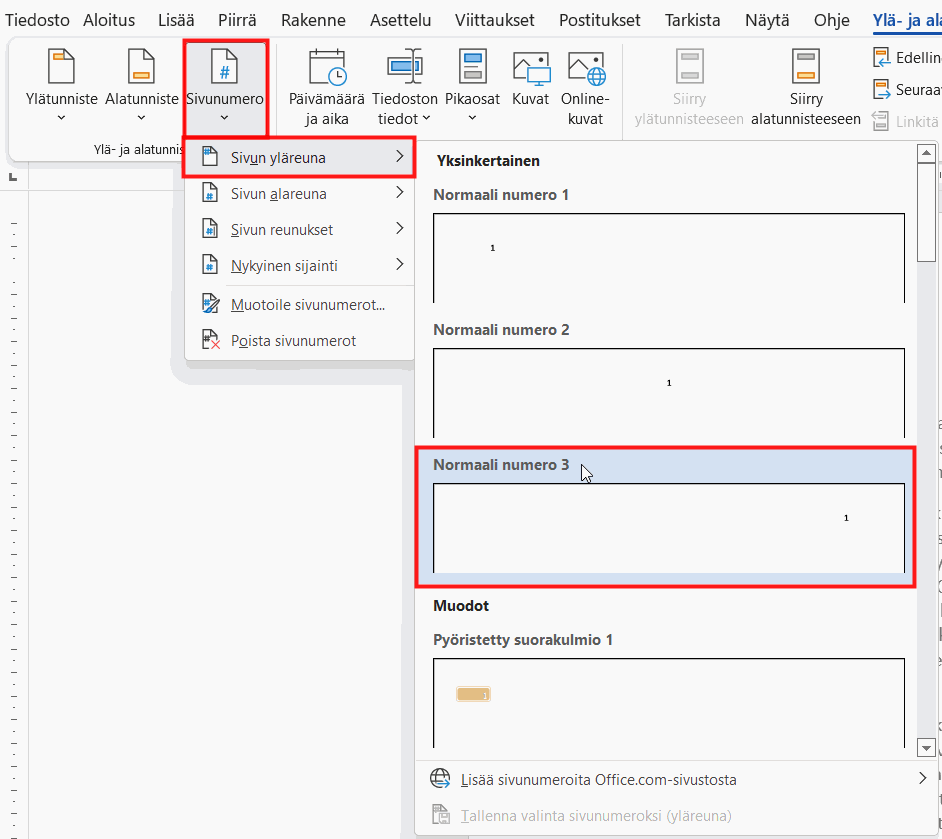Click the Seuraava next section icon

click(881, 89)
